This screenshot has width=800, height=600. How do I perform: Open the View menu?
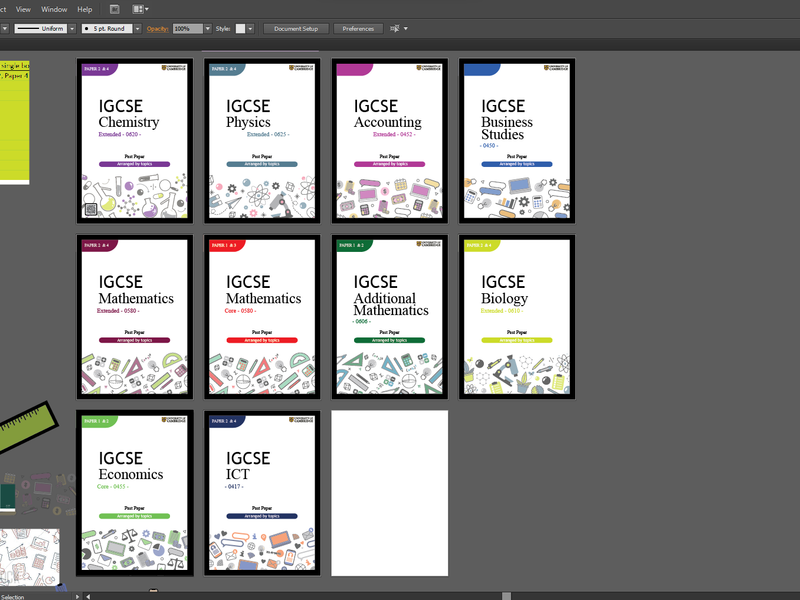click(23, 9)
